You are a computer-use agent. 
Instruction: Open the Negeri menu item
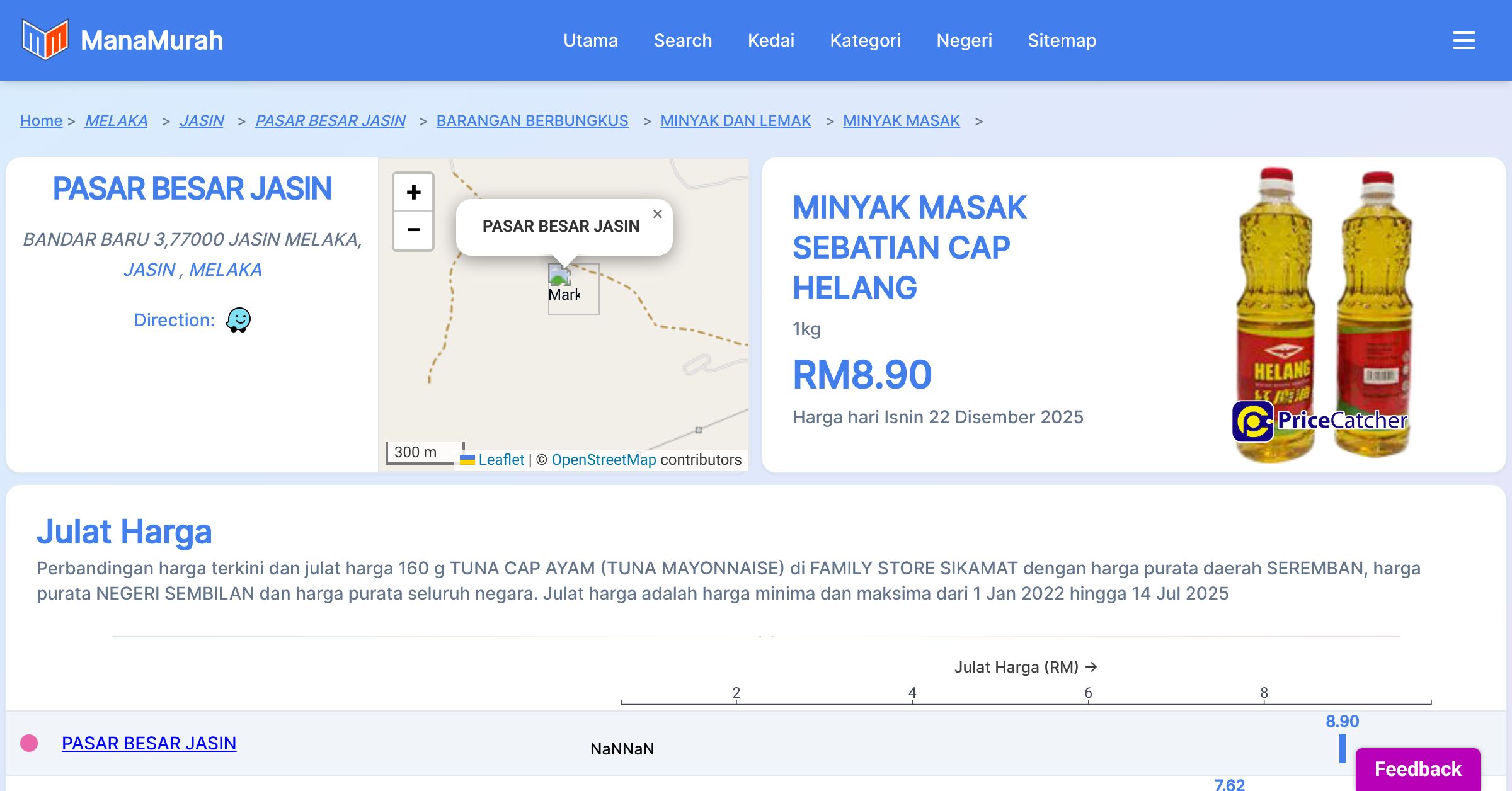pos(964,40)
